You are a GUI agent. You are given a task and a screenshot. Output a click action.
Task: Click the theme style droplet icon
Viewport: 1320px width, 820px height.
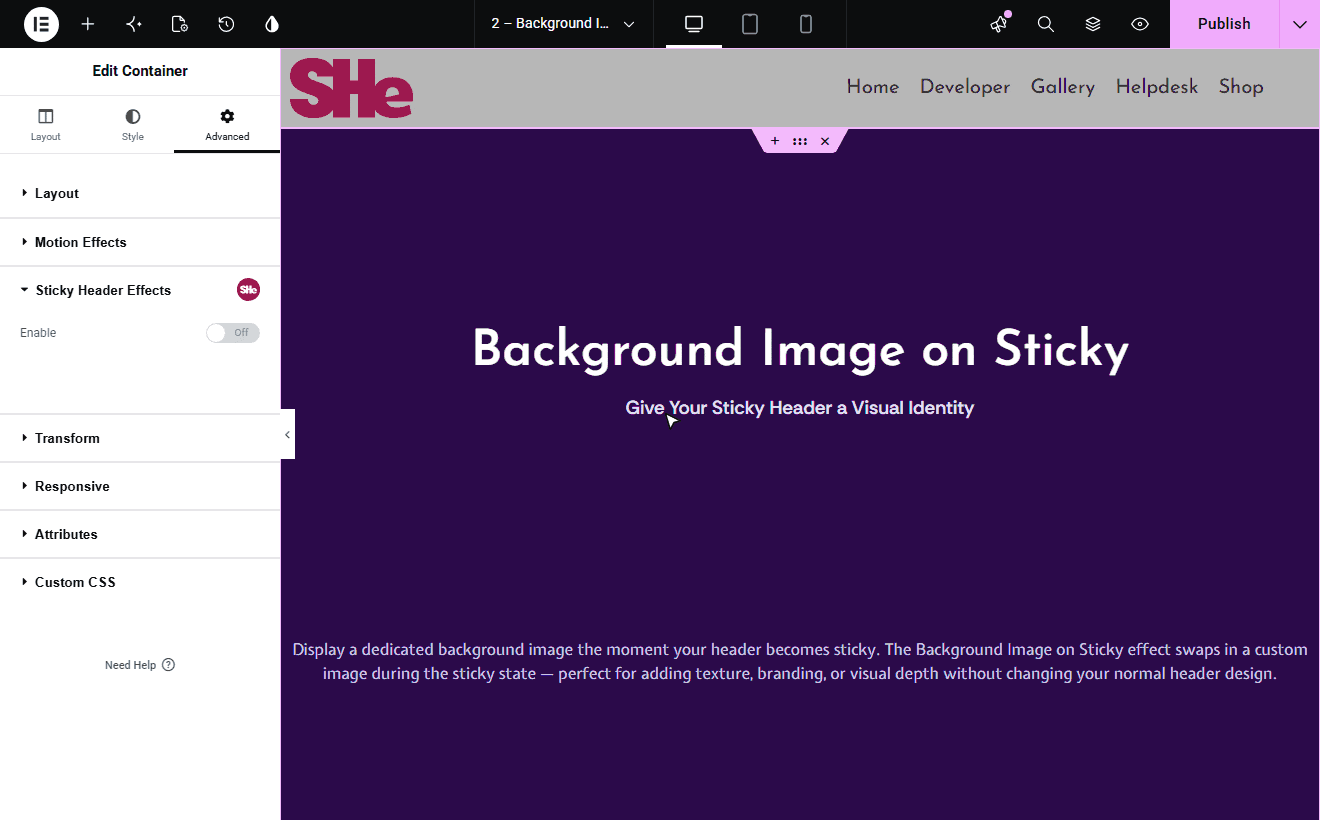pyautogui.click(x=272, y=24)
